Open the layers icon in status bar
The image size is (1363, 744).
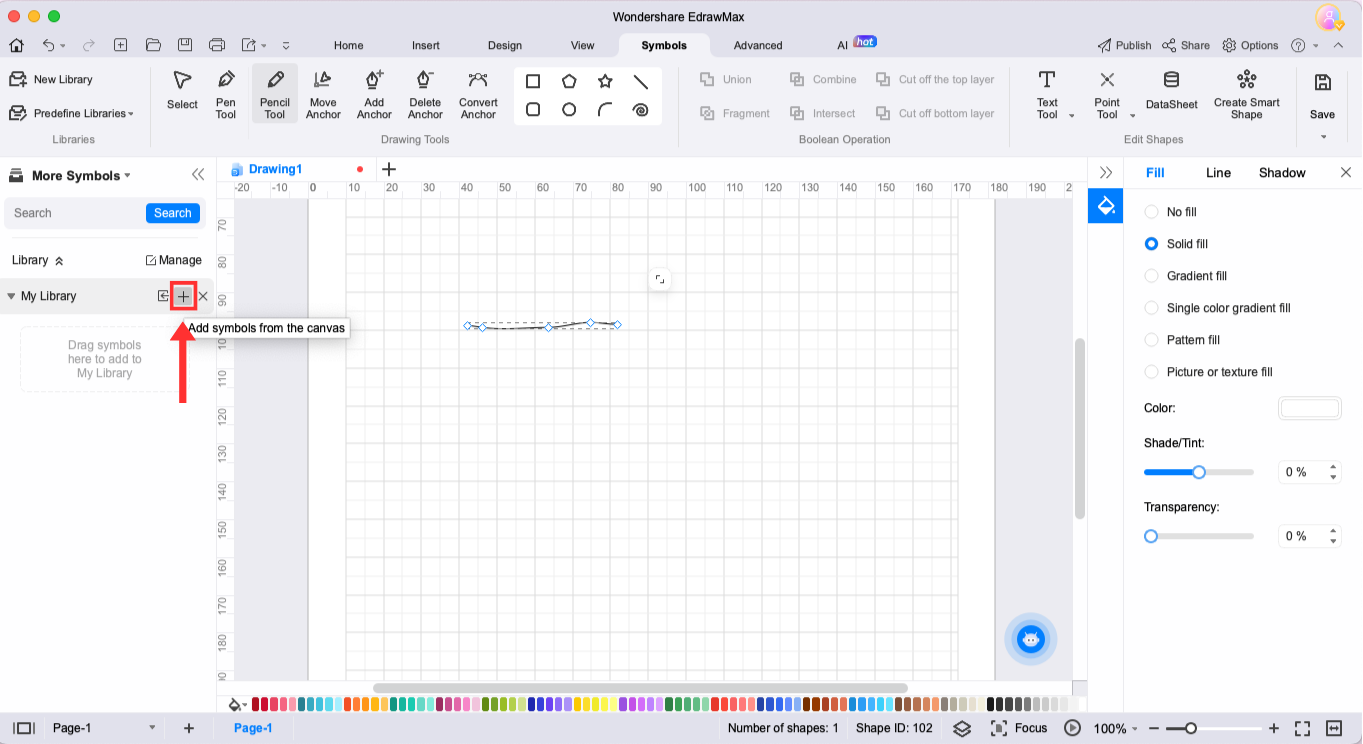[962, 728]
